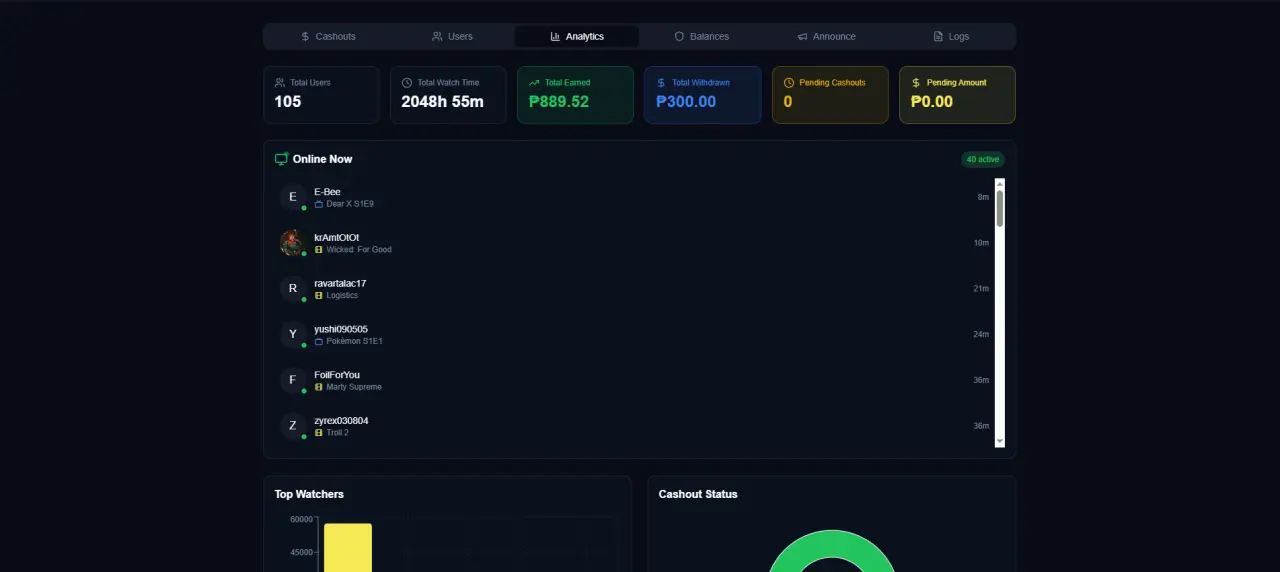Click the username FoilForYou

tap(337, 375)
